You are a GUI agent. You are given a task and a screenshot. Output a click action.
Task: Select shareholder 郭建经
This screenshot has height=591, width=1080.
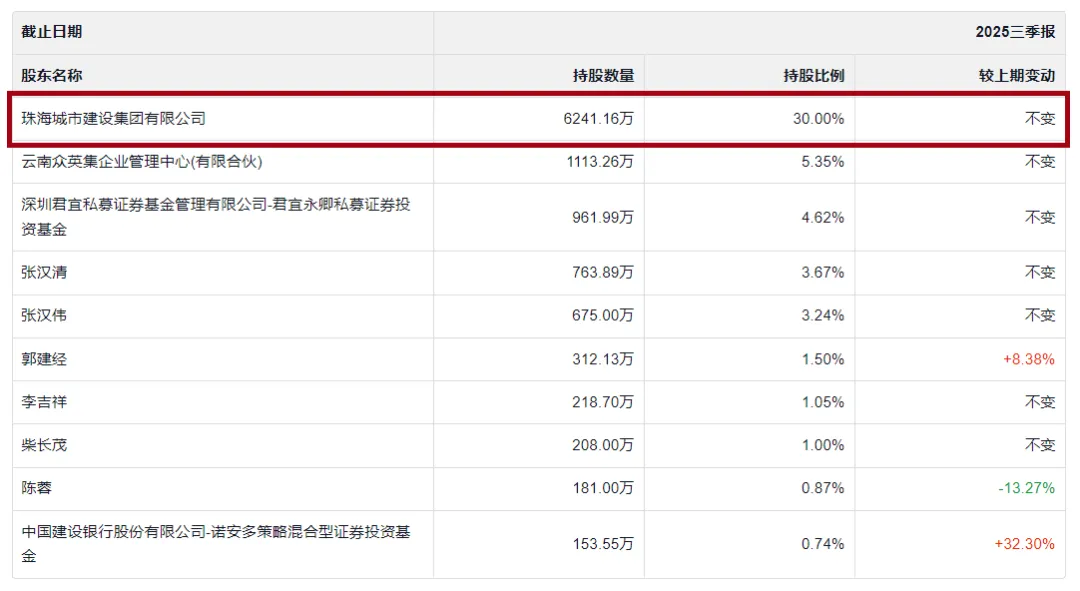(x=44, y=359)
